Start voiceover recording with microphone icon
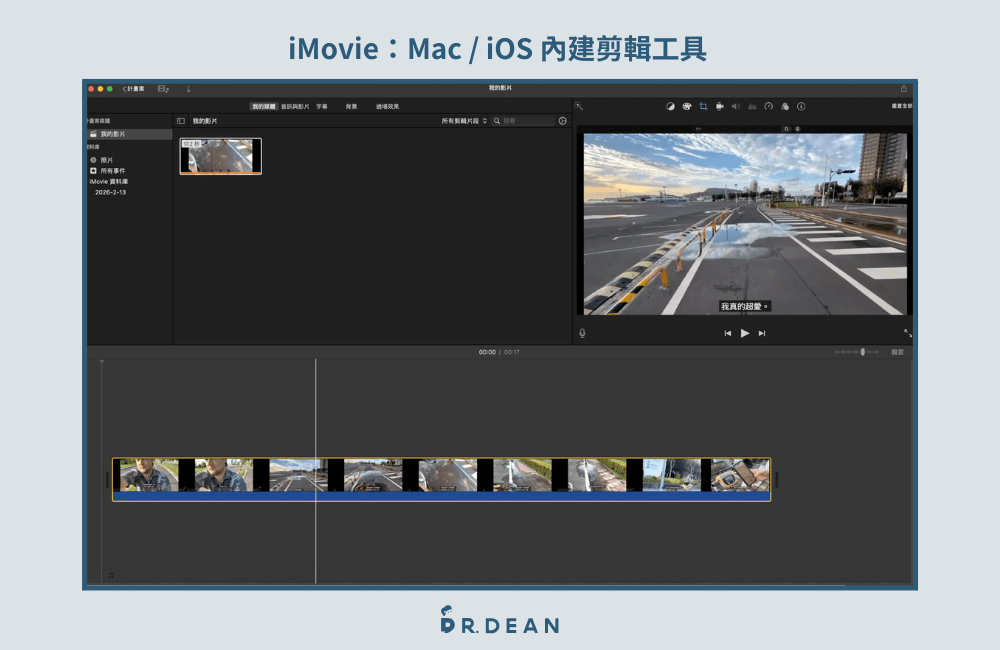 coord(582,333)
